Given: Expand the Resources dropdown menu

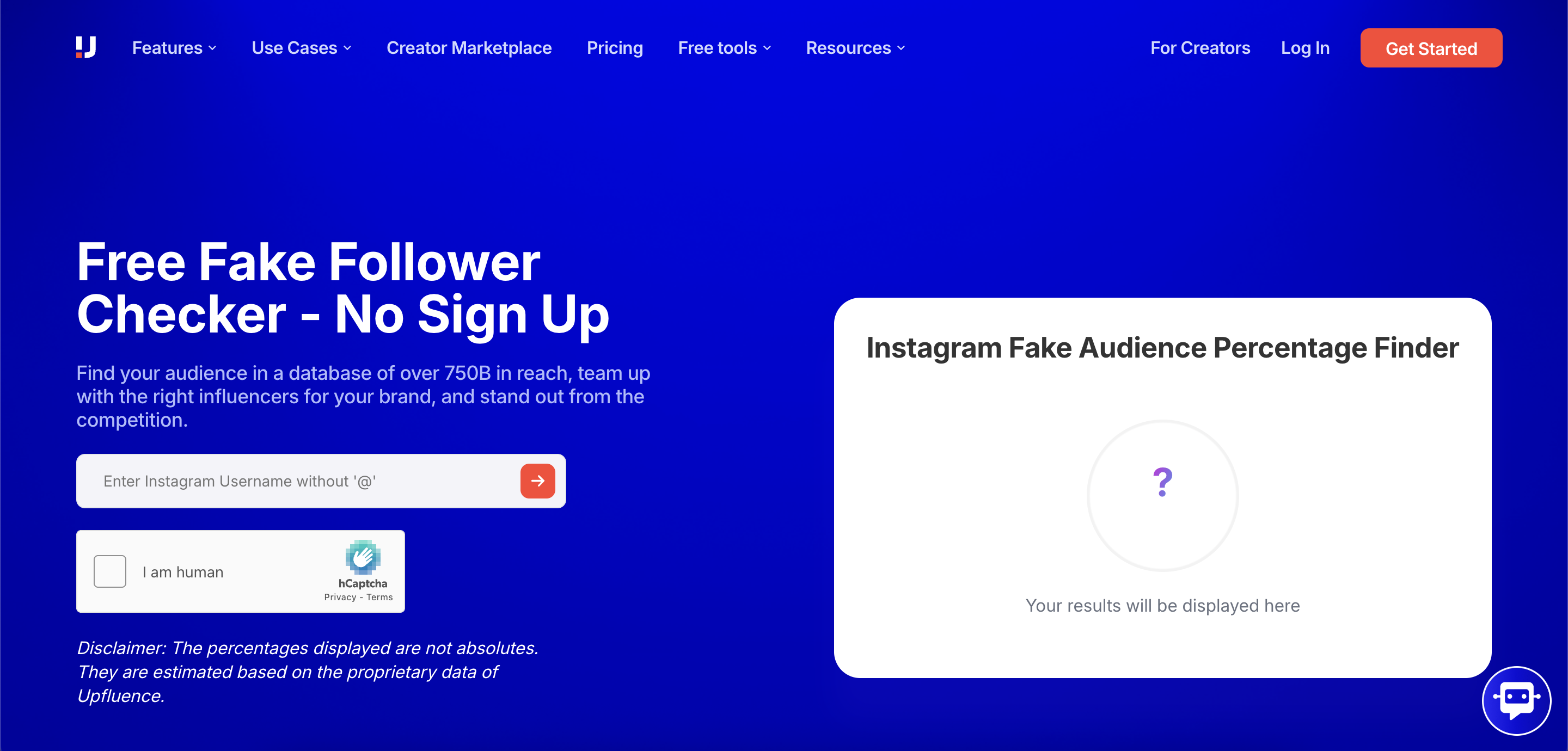Looking at the screenshot, I should 855,48.
